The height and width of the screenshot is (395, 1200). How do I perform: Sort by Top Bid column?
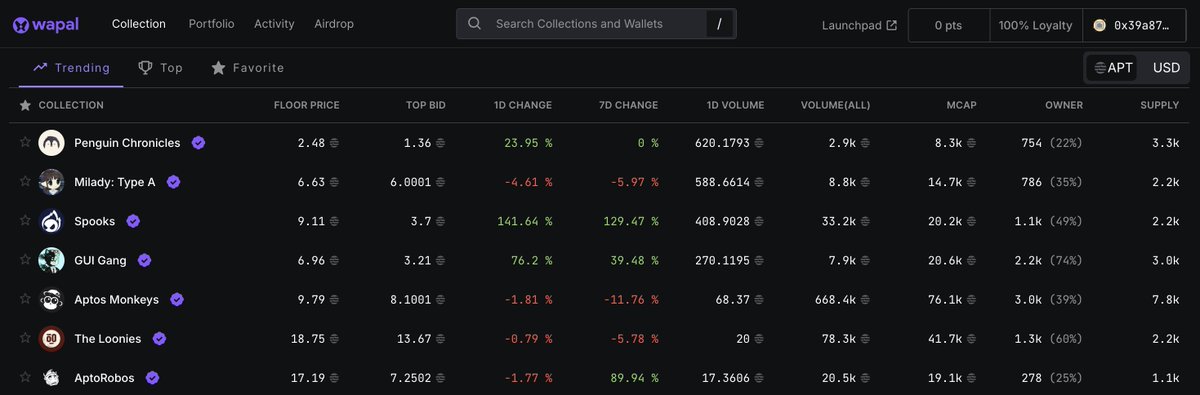(425, 105)
